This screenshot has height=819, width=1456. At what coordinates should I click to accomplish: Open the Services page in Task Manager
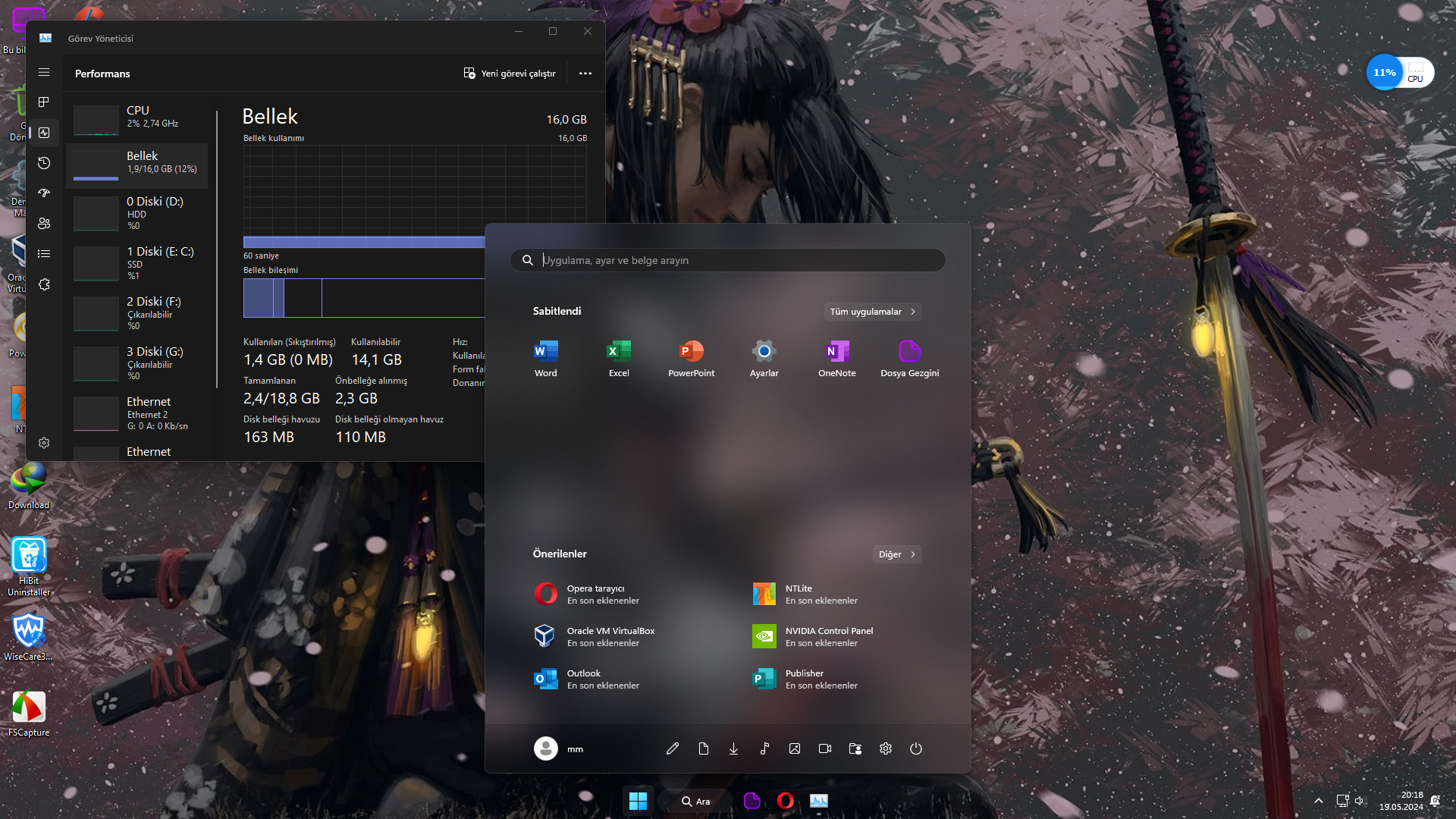[44, 284]
